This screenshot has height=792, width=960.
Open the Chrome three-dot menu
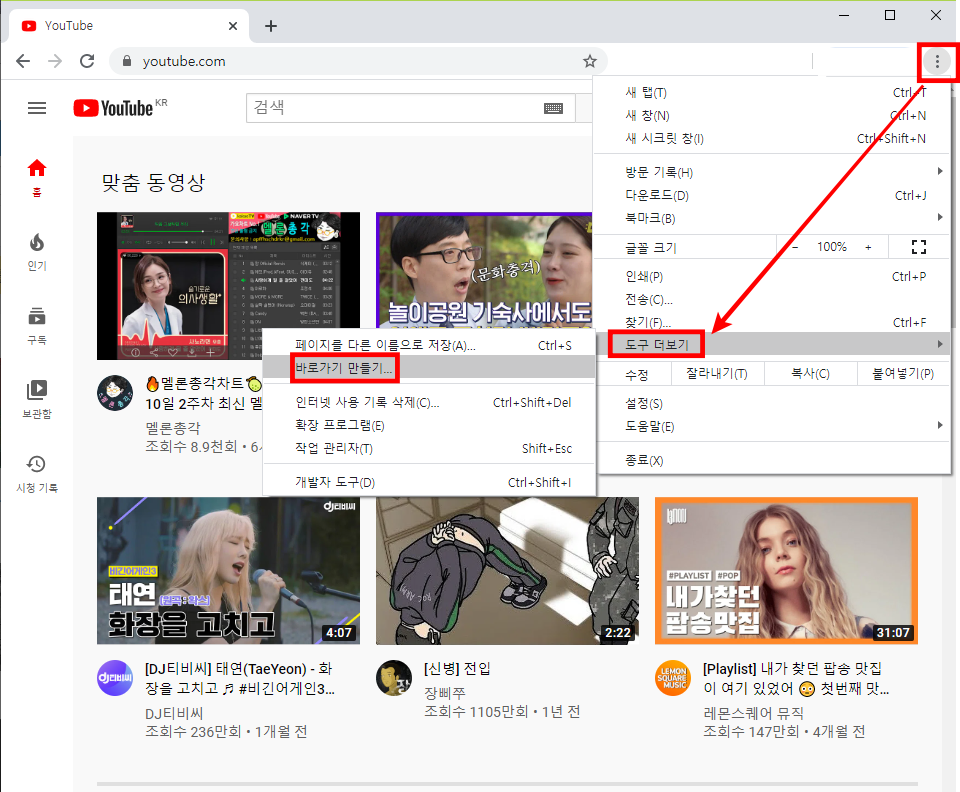(x=937, y=61)
